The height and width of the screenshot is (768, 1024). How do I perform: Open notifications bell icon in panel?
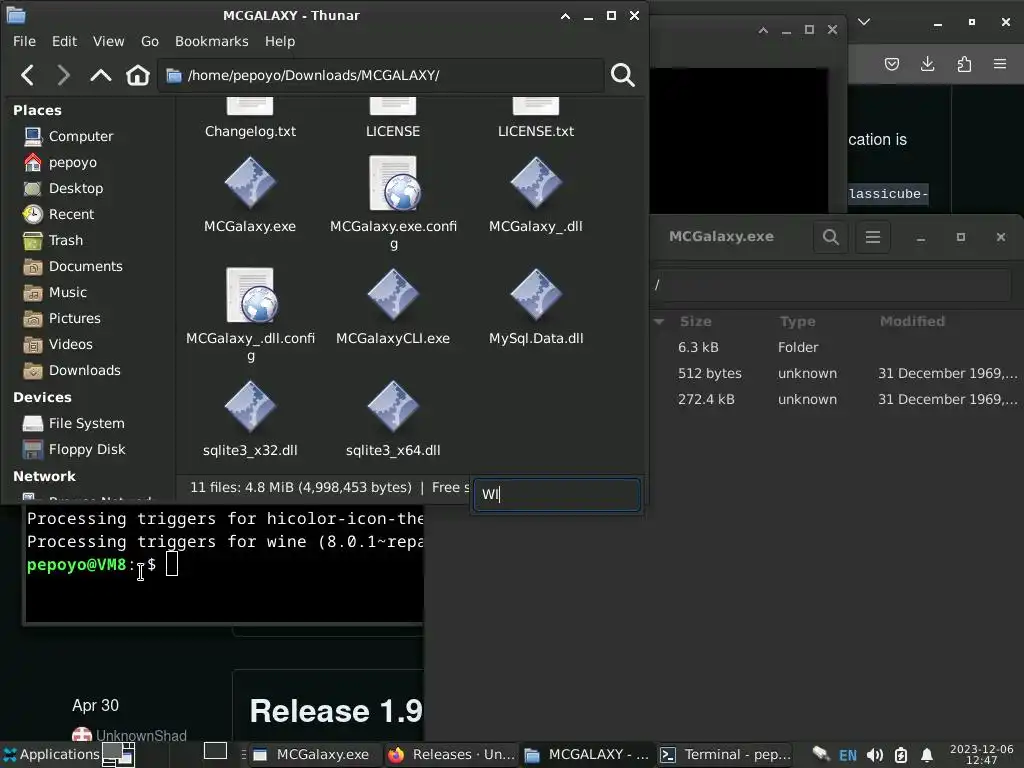click(927, 756)
